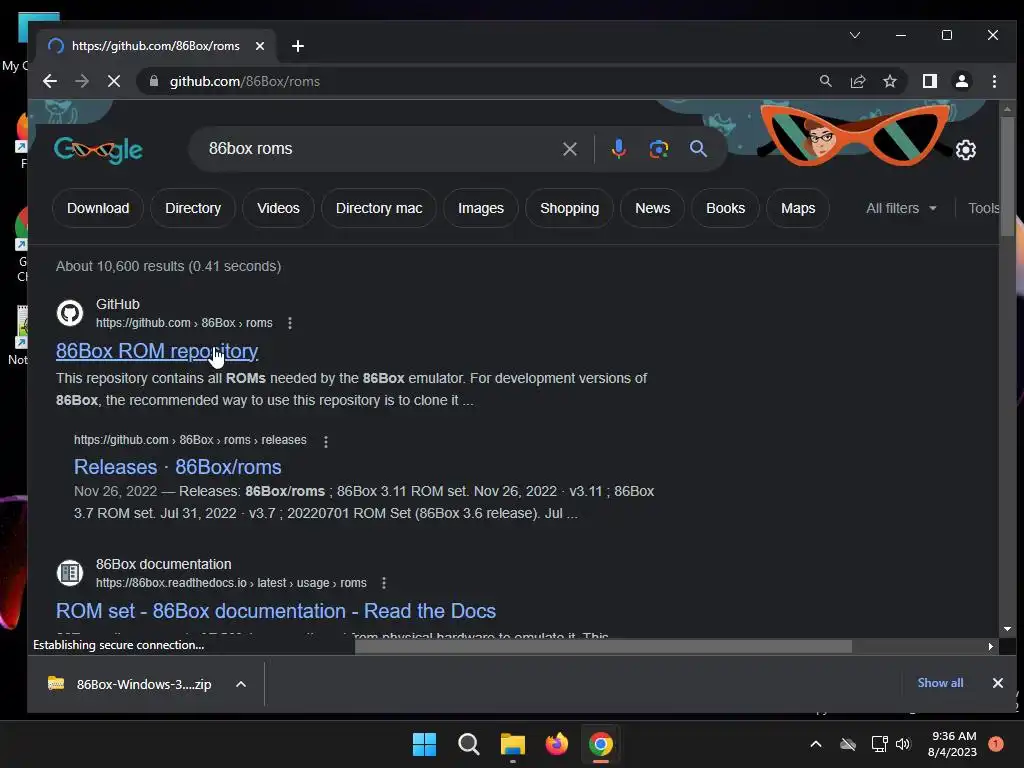Click the Chrome taskbar icon

[601, 744]
